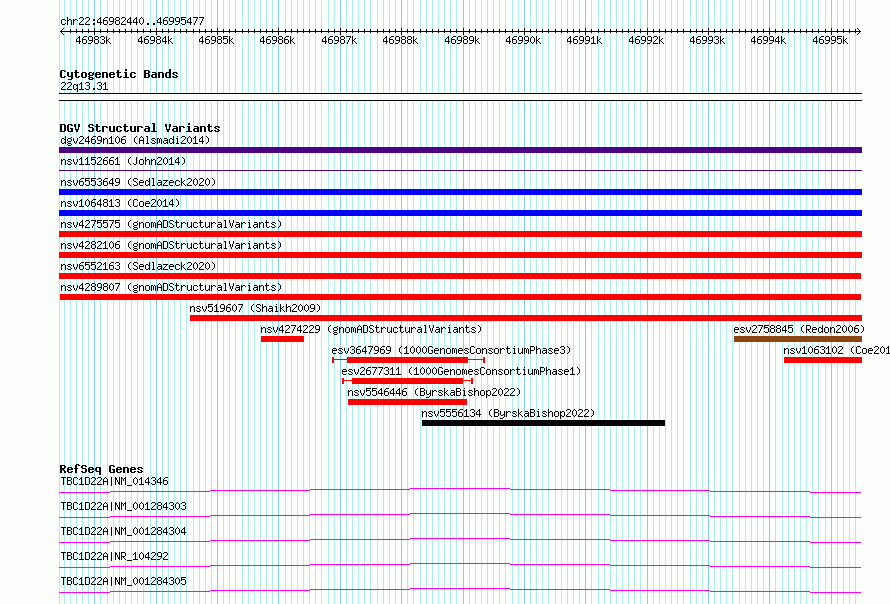Open nsv1152661 (John2014) variant label
The width and height of the screenshot is (890, 604).
[123, 161]
